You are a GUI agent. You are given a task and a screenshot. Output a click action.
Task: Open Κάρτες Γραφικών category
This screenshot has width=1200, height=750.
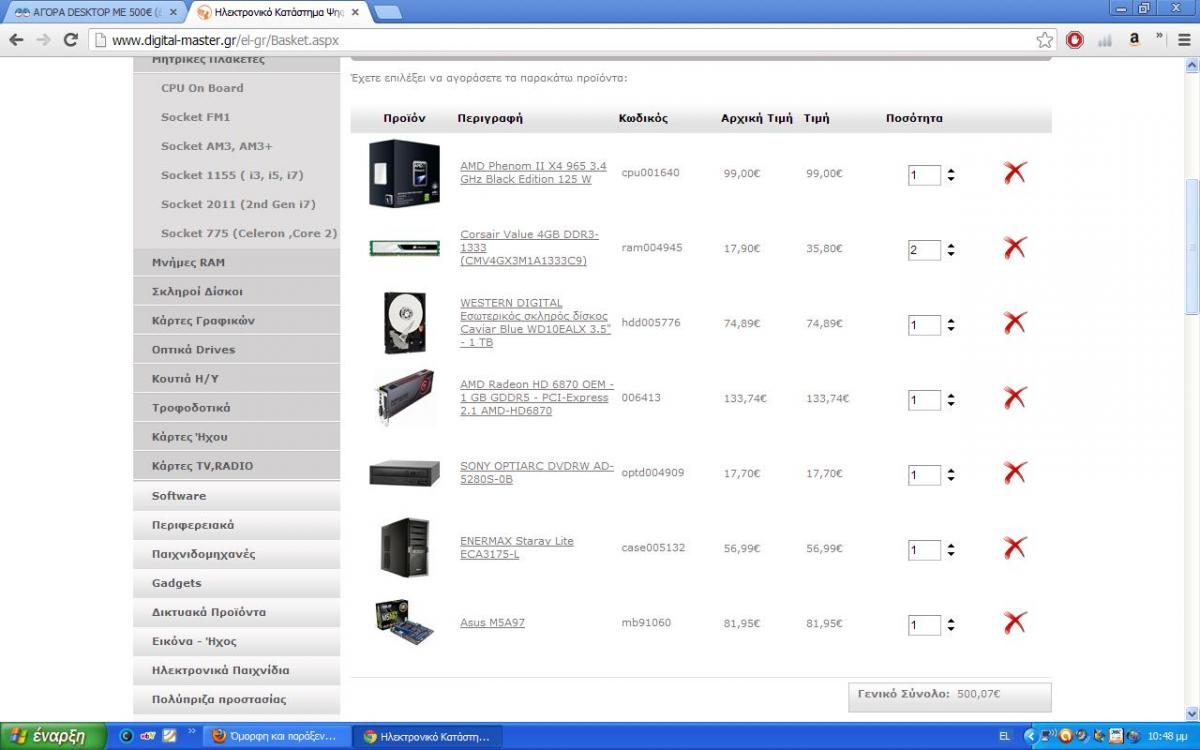click(237, 320)
